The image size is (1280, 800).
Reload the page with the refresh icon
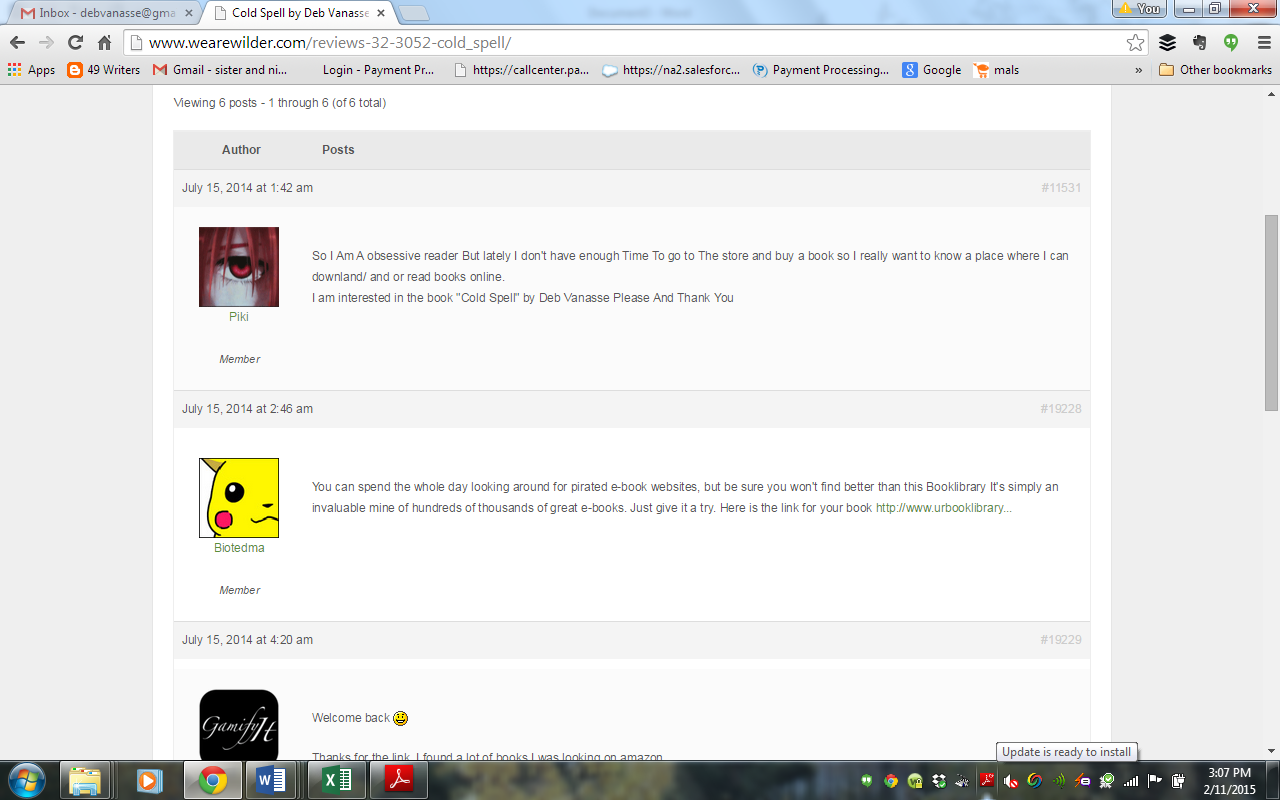[75, 43]
